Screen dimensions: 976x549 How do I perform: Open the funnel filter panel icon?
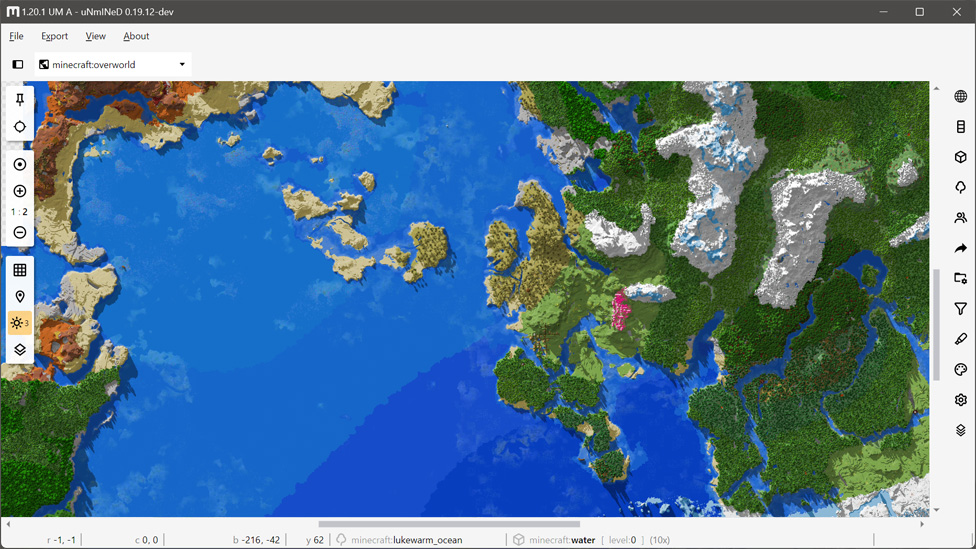coord(960,309)
